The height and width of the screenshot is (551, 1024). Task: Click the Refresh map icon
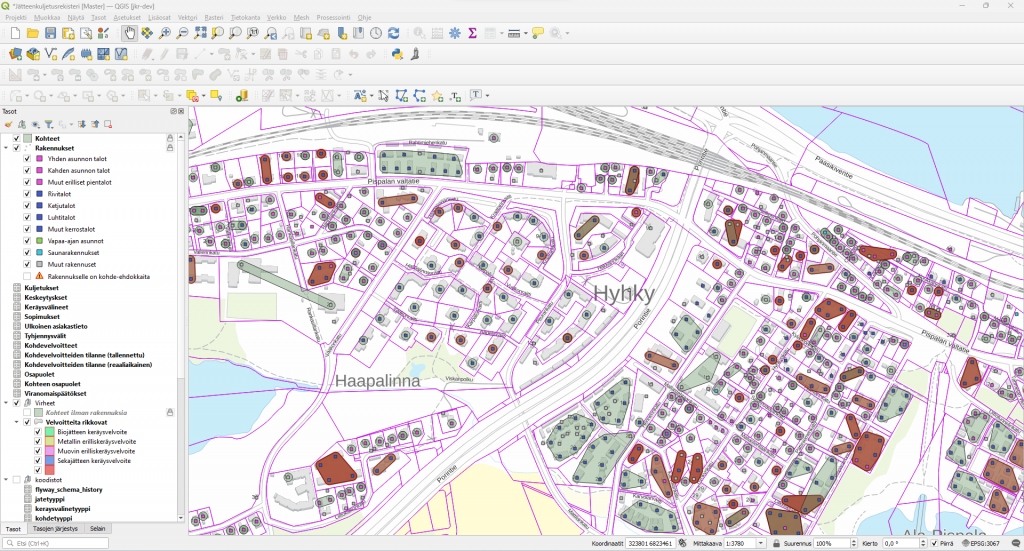[394, 33]
